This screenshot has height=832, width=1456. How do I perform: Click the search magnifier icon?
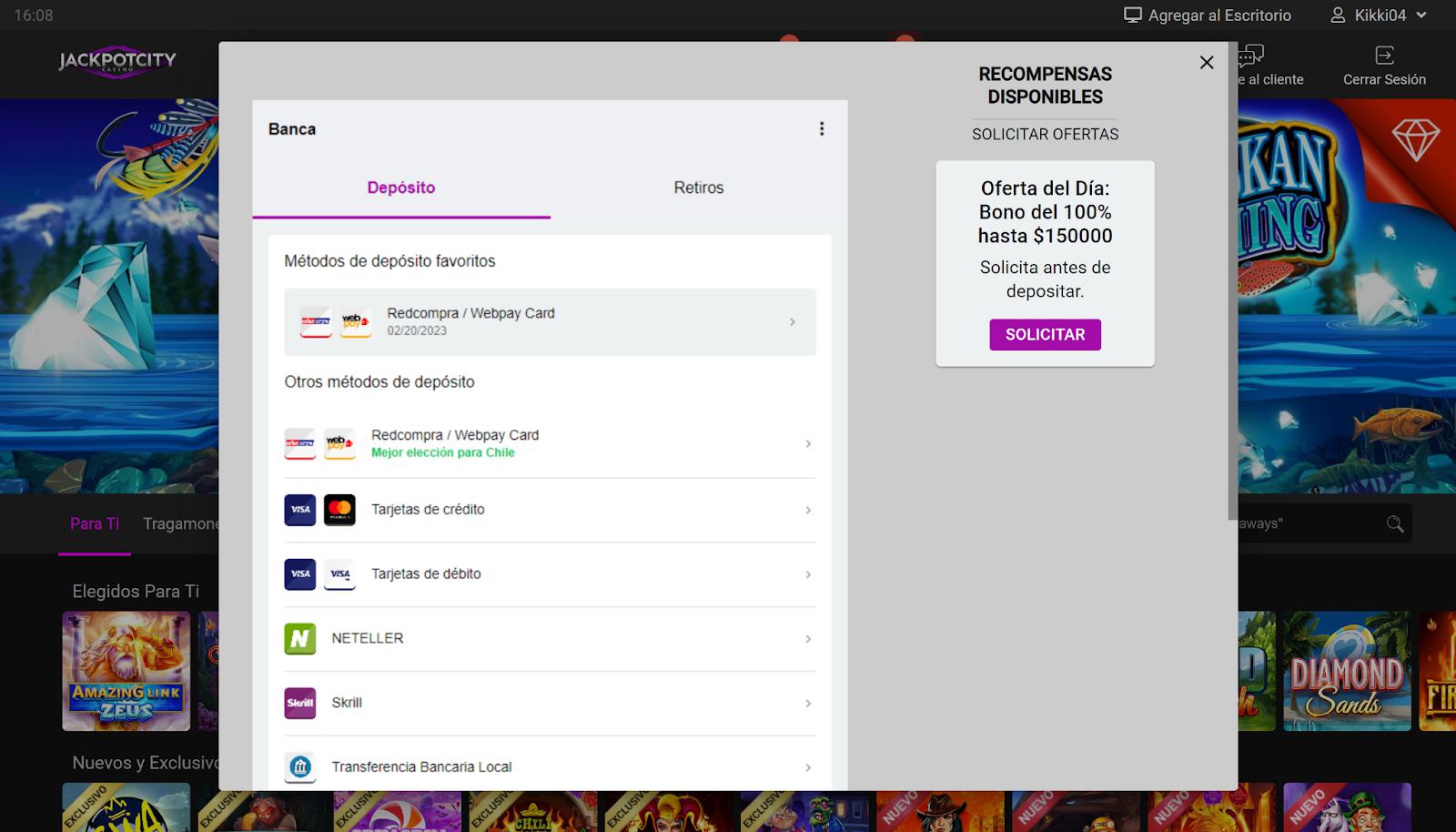[1395, 523]
